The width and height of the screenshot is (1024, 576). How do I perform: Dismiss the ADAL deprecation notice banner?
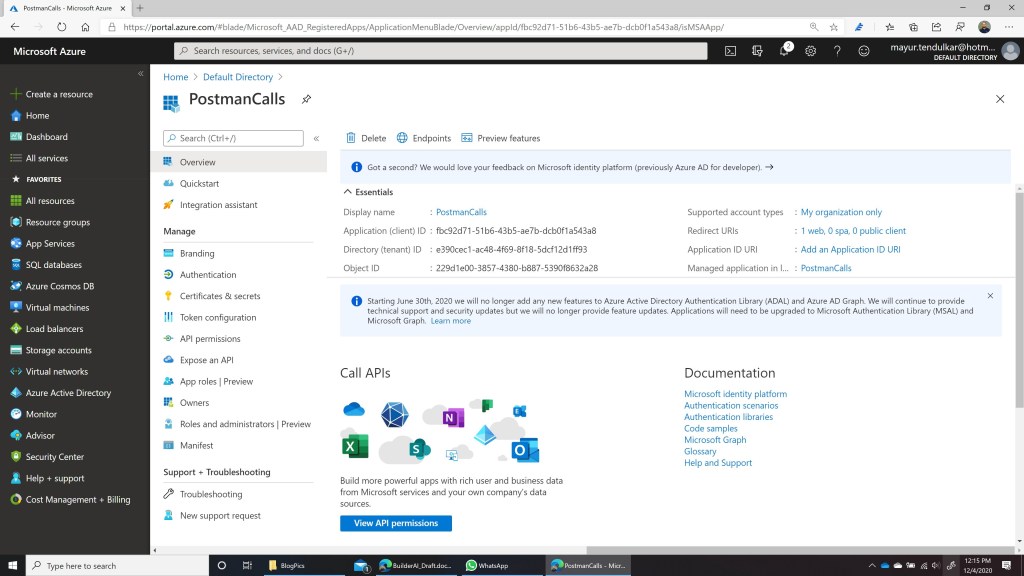point(990,296)
